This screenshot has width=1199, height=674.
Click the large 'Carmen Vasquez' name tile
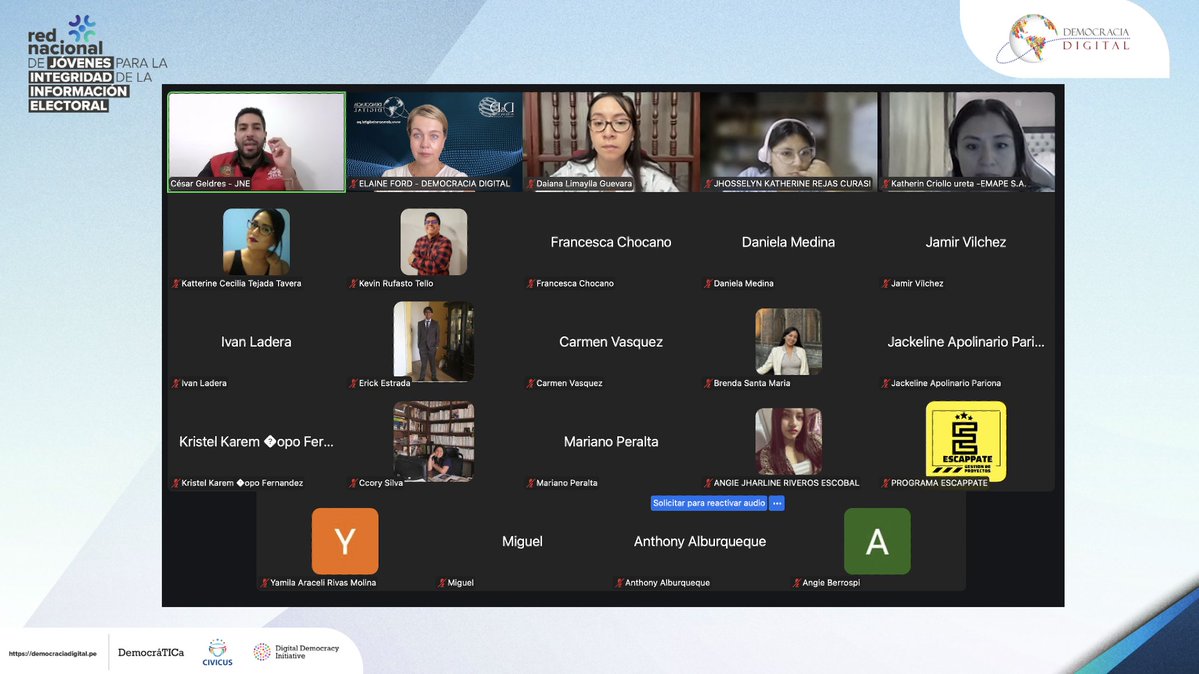(611, 342)
